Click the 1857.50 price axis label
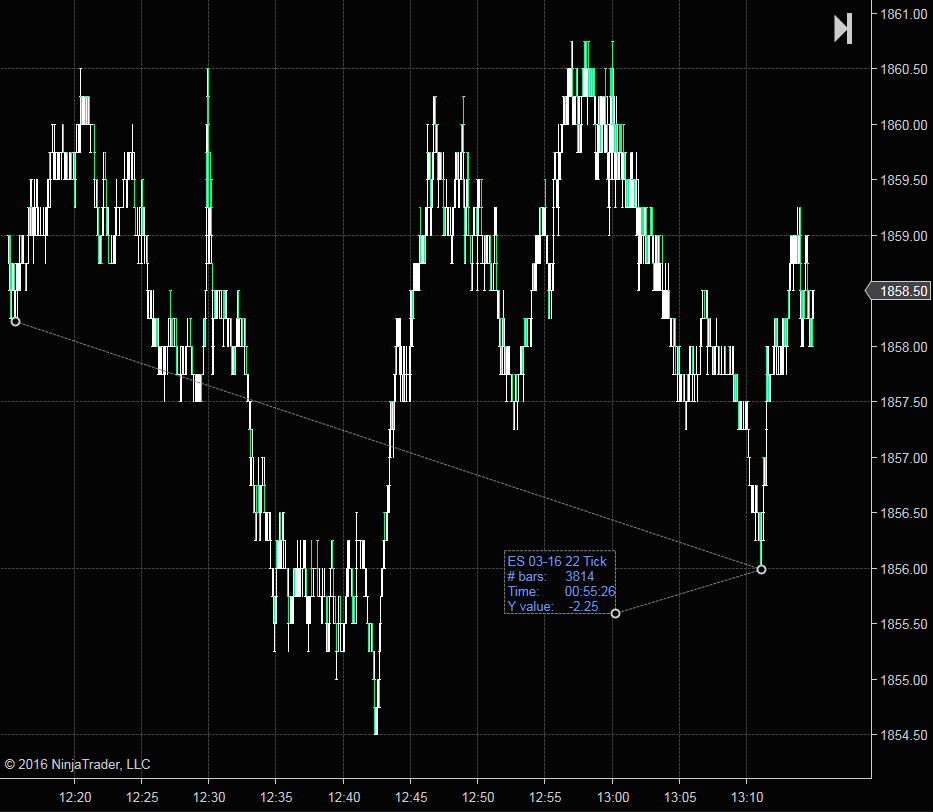The width and height of the screenshot is (933, 812). coord(903,402)
